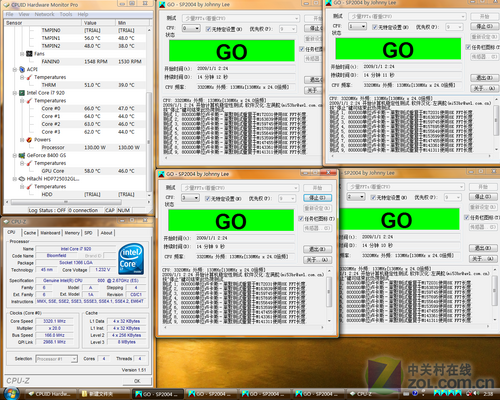Click the Intel Core i7 920 chip icon
500x400 pixels.
[x=22, y=93]
